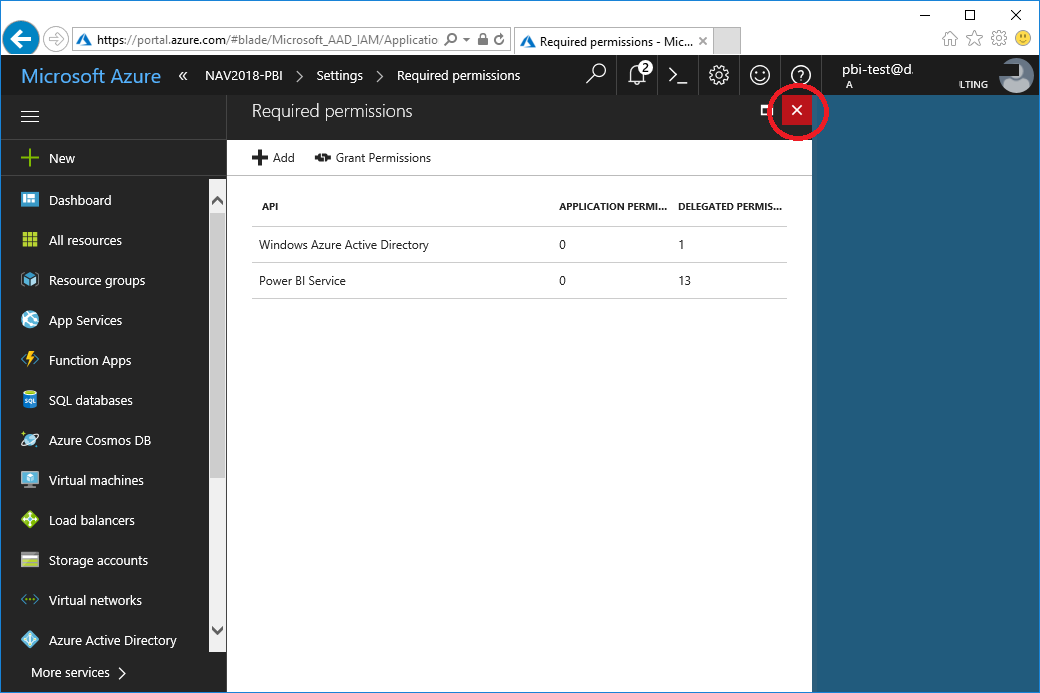The width and height of the screenshot is (1040, 693).
Task: Click the Required permissions breadcrumb
Action: (x=458, y=76)
